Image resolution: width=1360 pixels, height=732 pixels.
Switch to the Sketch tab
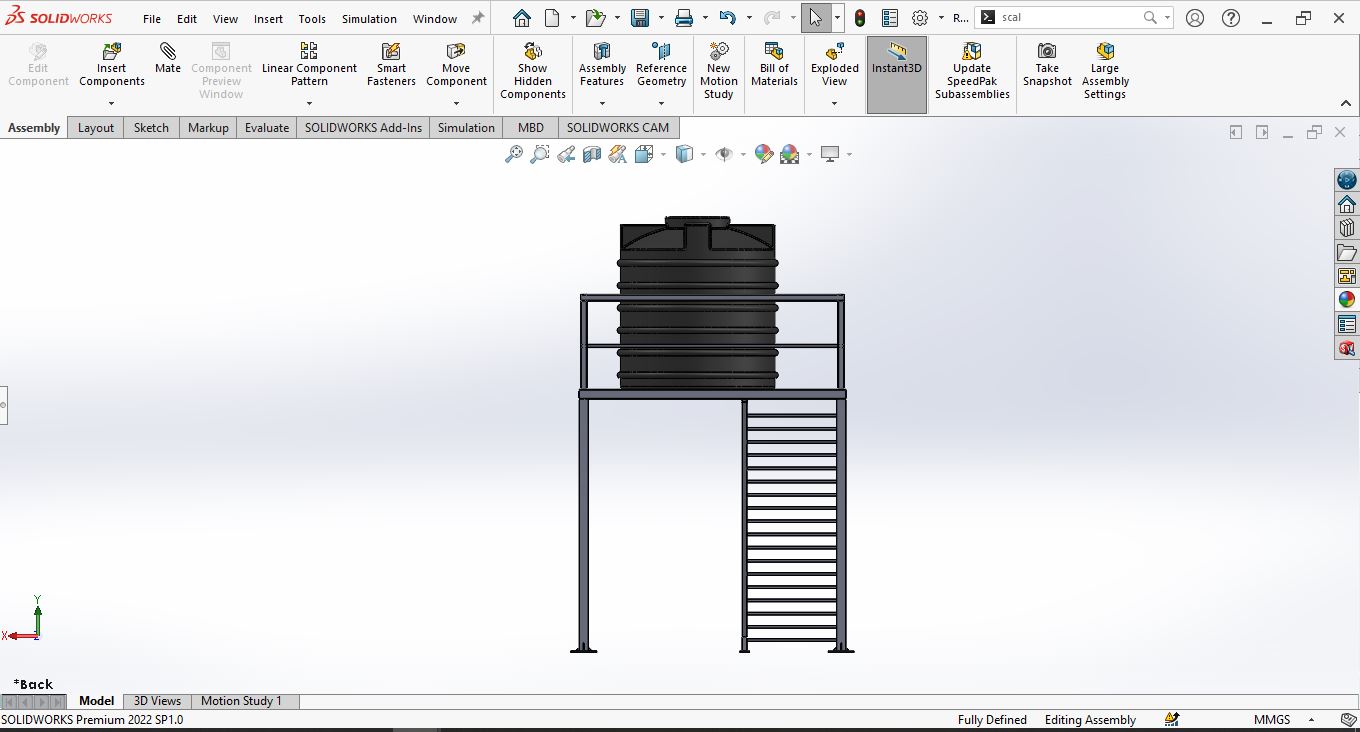pos(151,128)
